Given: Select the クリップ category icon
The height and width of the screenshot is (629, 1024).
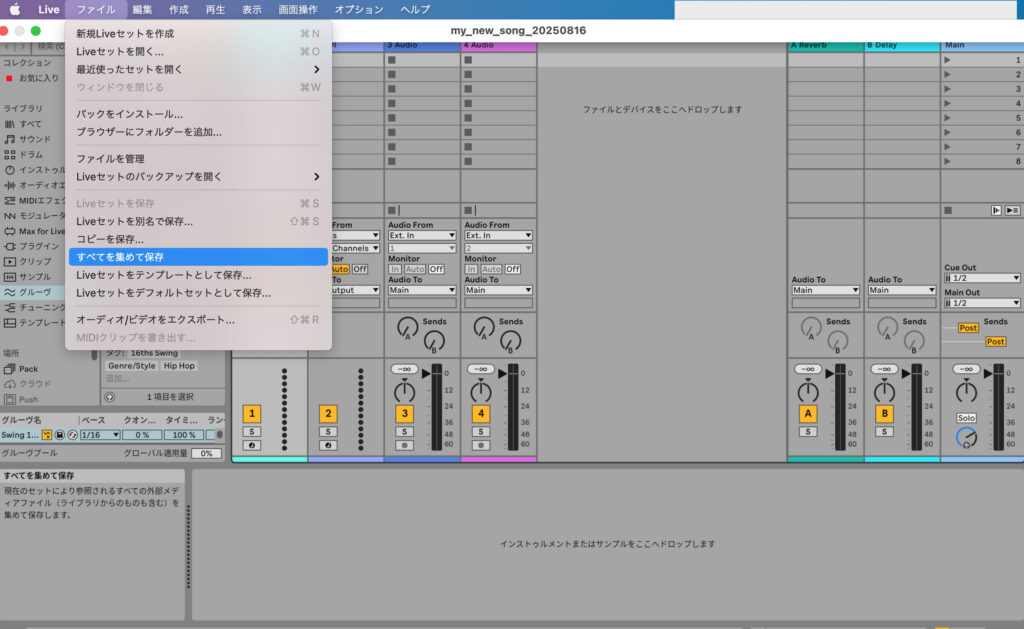Looking at the screenshot, I should (9, 261).
